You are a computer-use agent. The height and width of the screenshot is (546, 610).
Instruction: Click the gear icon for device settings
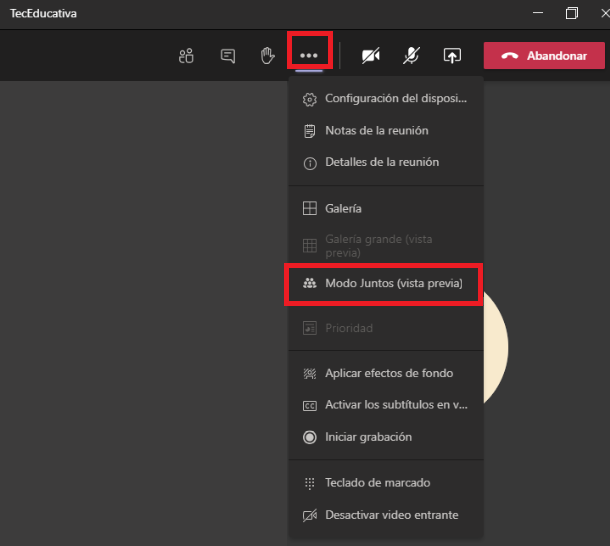pyautogui.click(x=309, y=99)
